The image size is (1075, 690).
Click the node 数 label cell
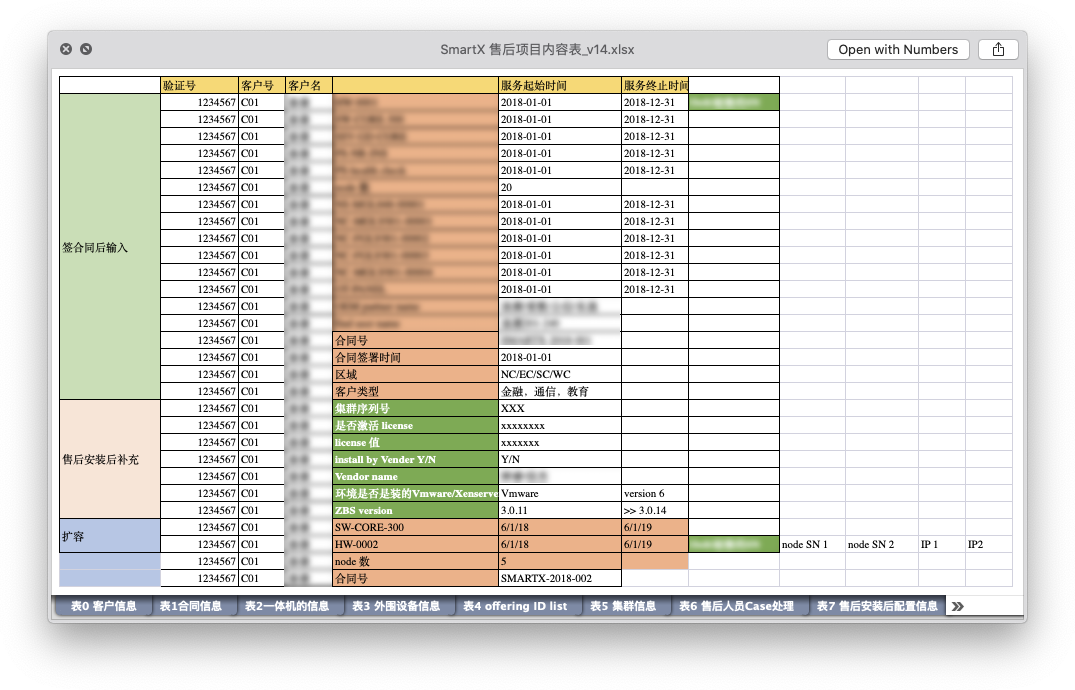(415, 562)
